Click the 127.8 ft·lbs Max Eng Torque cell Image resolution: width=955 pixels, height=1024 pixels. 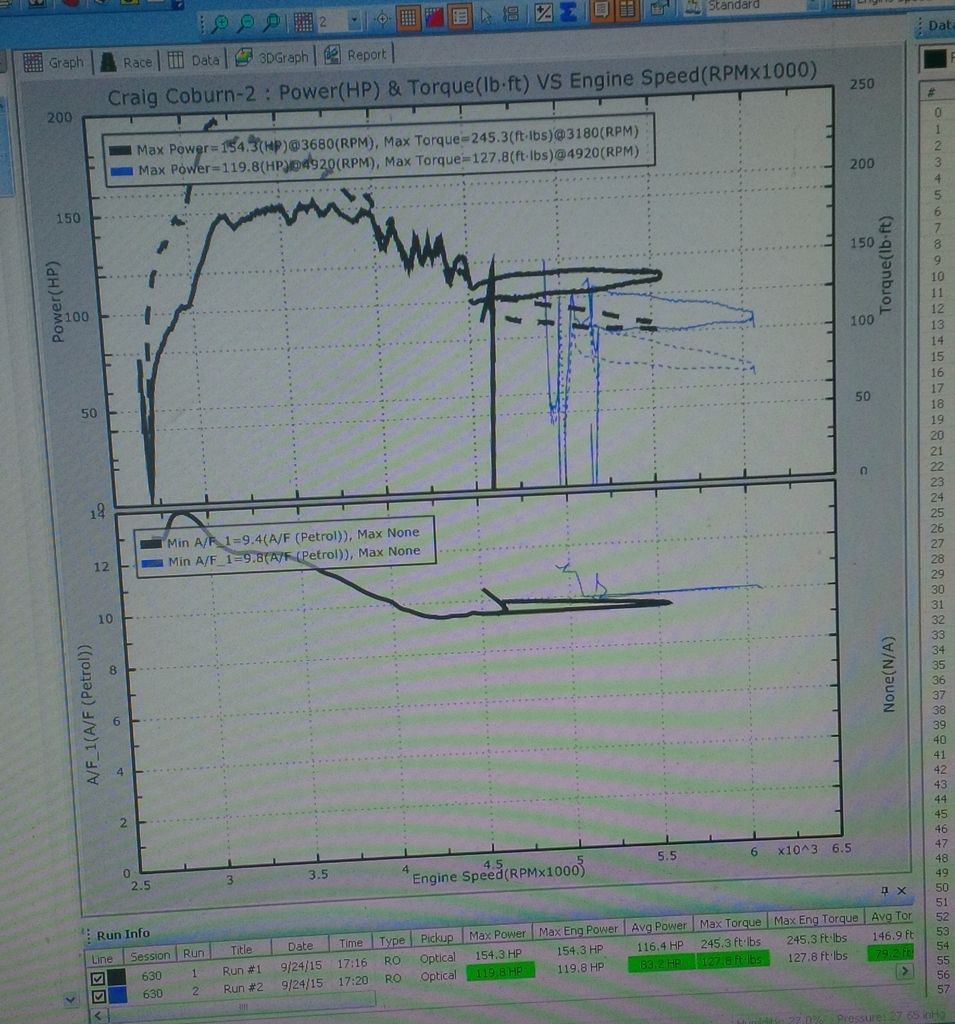pos(817,957)
